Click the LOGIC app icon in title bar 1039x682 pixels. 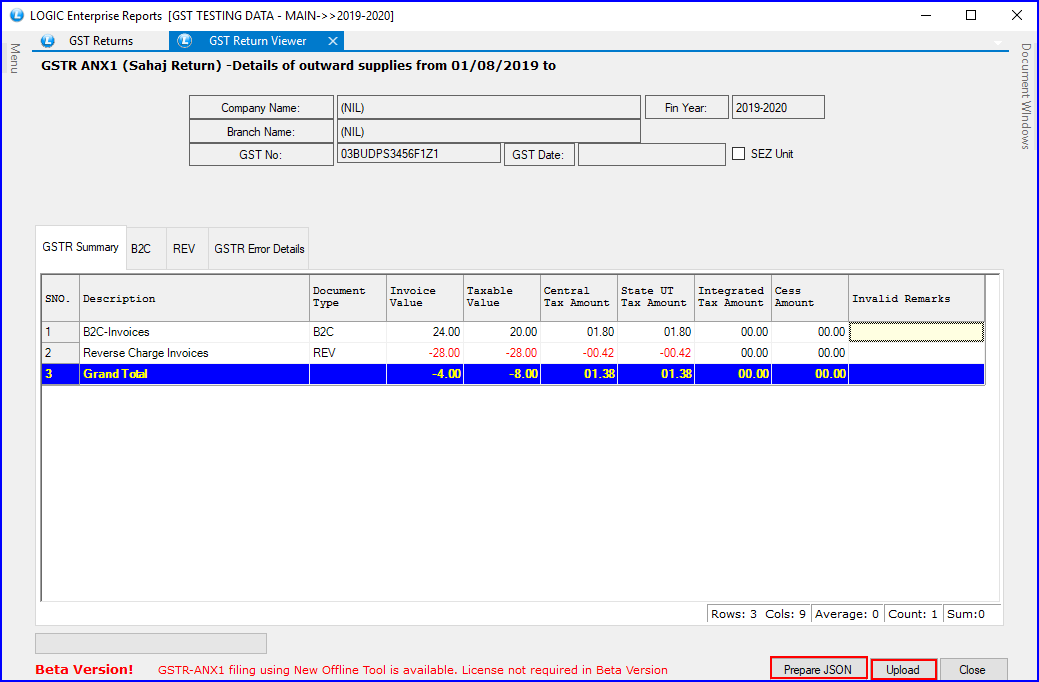tap(17, 15)
